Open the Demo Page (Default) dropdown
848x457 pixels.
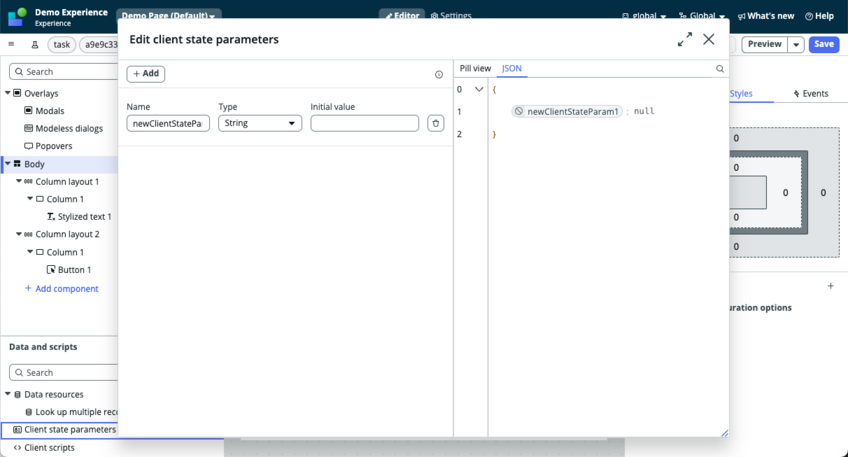(x=169, y=16)
